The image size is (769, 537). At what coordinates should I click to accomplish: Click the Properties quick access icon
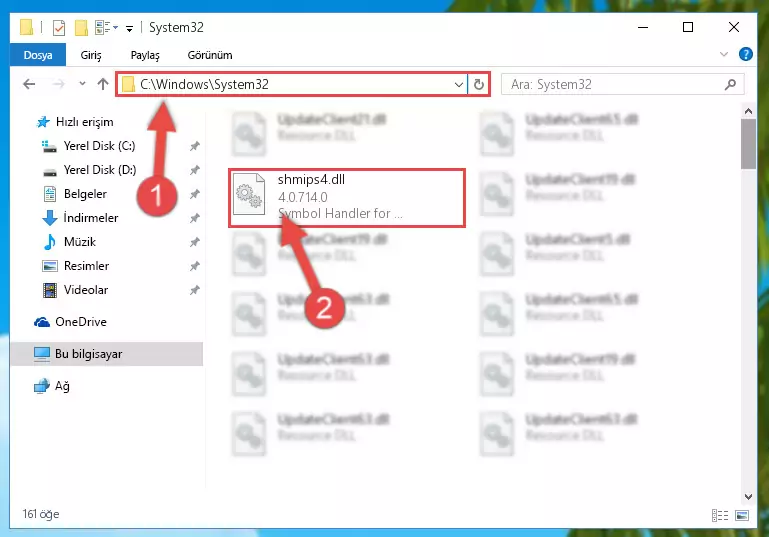59,27
